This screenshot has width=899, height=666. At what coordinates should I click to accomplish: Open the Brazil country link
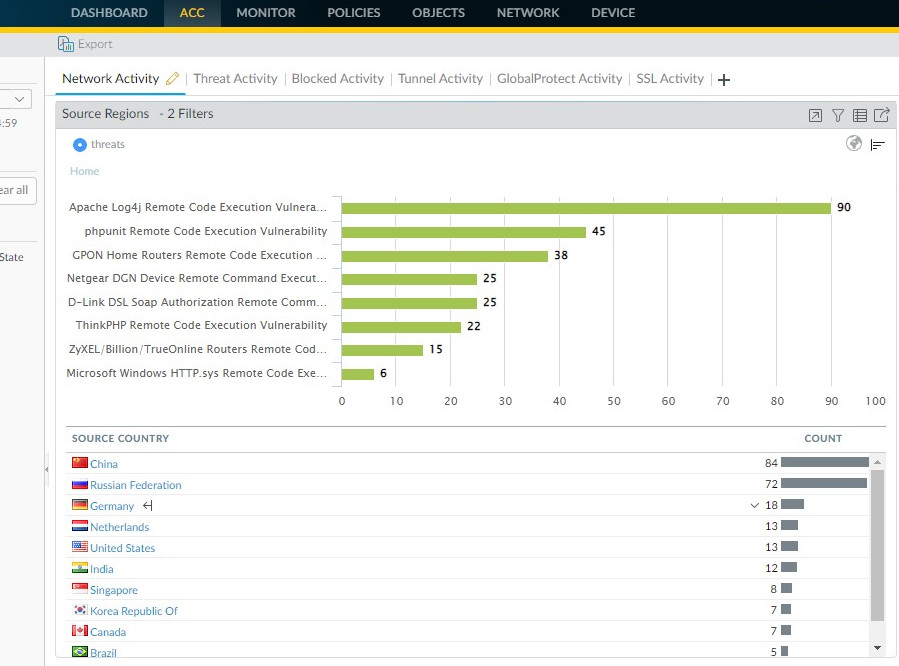click(x=103, y=653)
